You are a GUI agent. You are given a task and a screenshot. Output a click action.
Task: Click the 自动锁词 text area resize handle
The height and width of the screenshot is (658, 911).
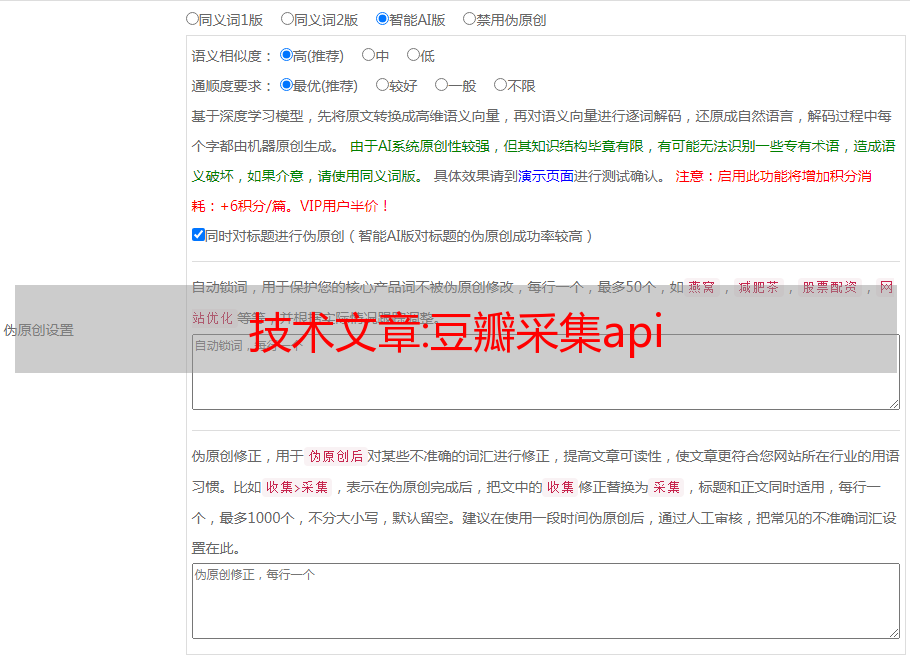[893, 403]
